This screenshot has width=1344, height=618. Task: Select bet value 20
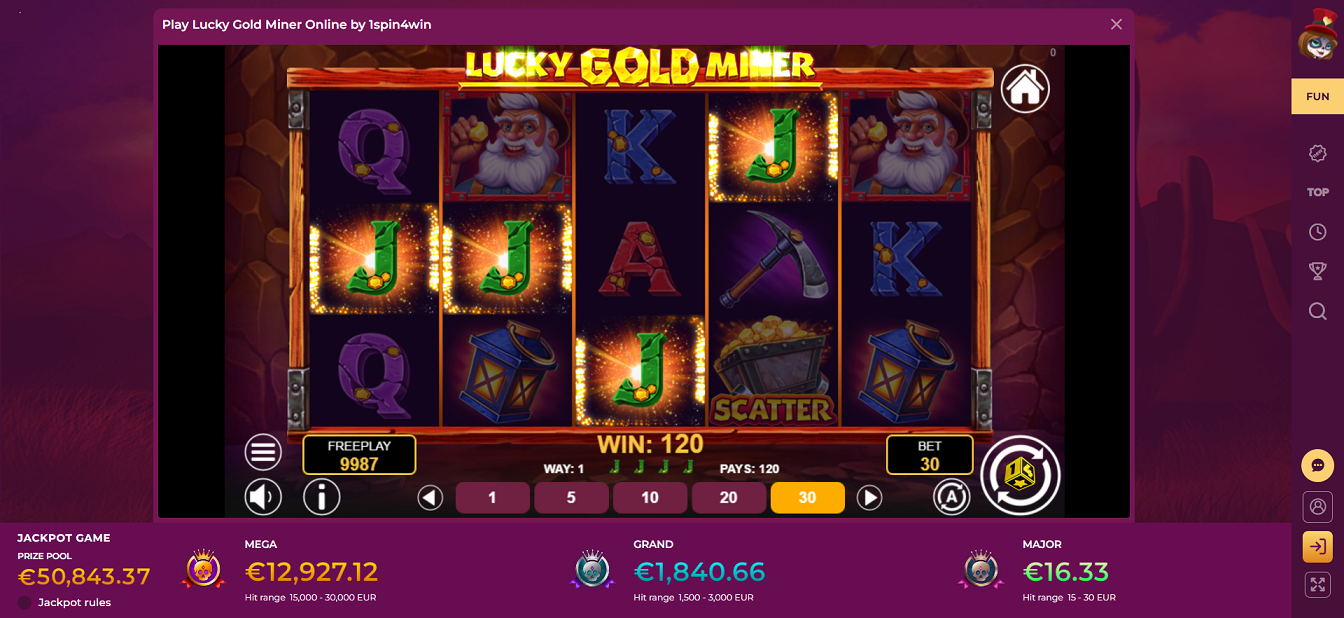[x=728, y=497]
